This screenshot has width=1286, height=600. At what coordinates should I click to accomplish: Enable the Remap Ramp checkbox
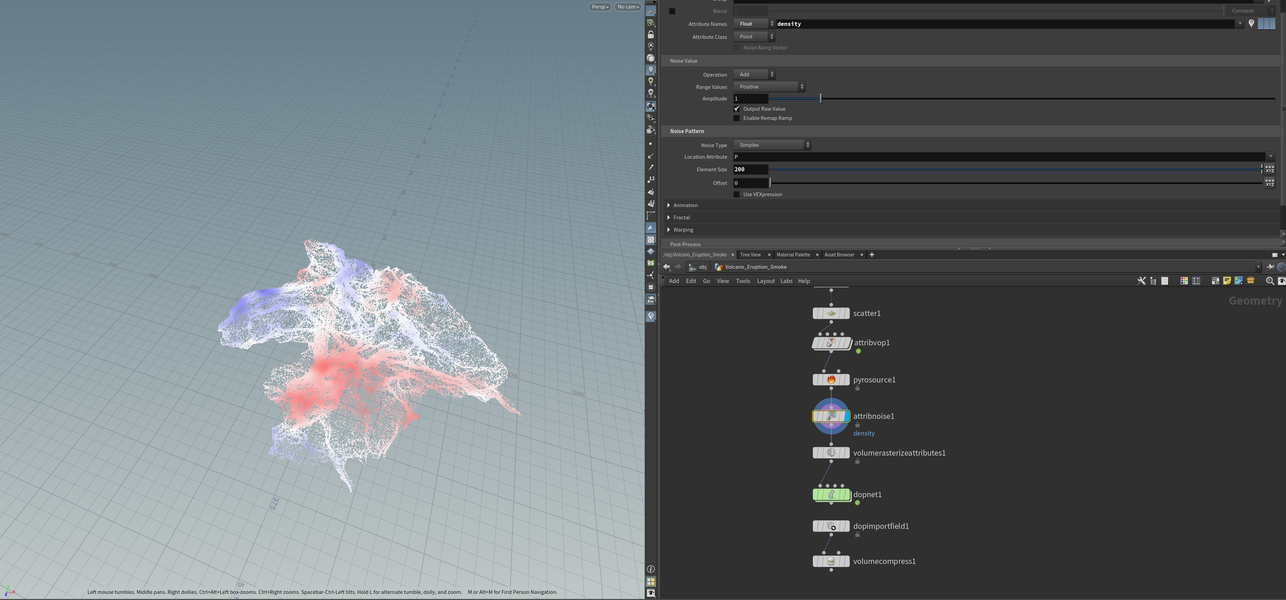737,118
